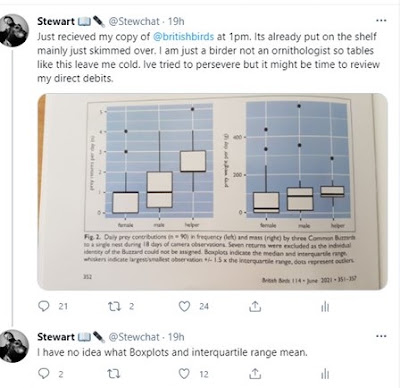Image resolution: width=400 pixels, height=388 pixels.
Task: Open Stewart's profile name on first tweet
Action: [56, 21]
